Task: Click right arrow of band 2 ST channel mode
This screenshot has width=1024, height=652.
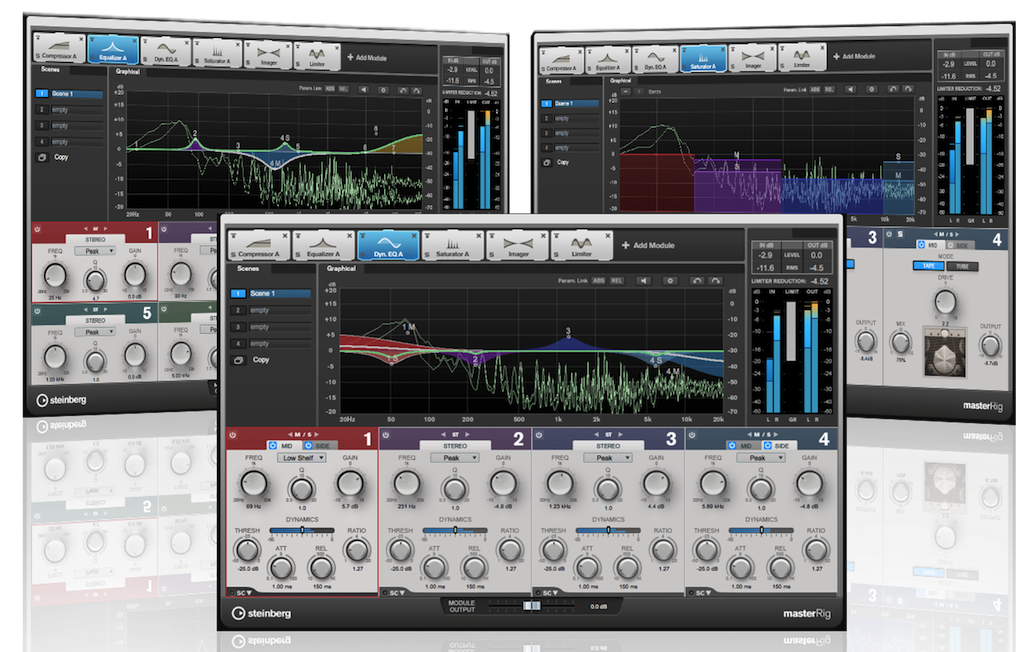Action: pyautogui.click(x=468, y=434)
